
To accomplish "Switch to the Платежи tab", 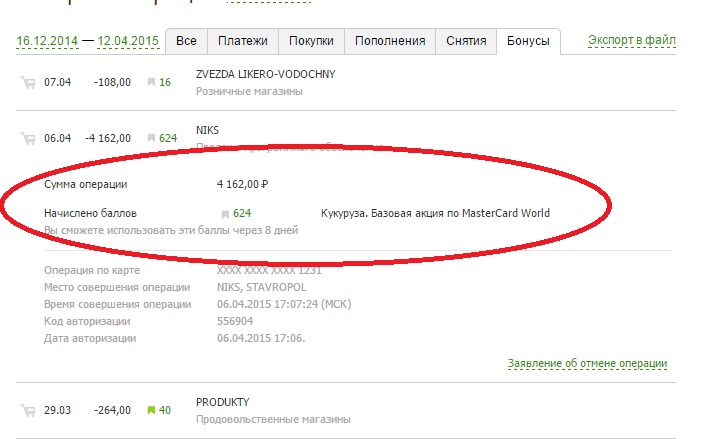I will coord(242,41).
